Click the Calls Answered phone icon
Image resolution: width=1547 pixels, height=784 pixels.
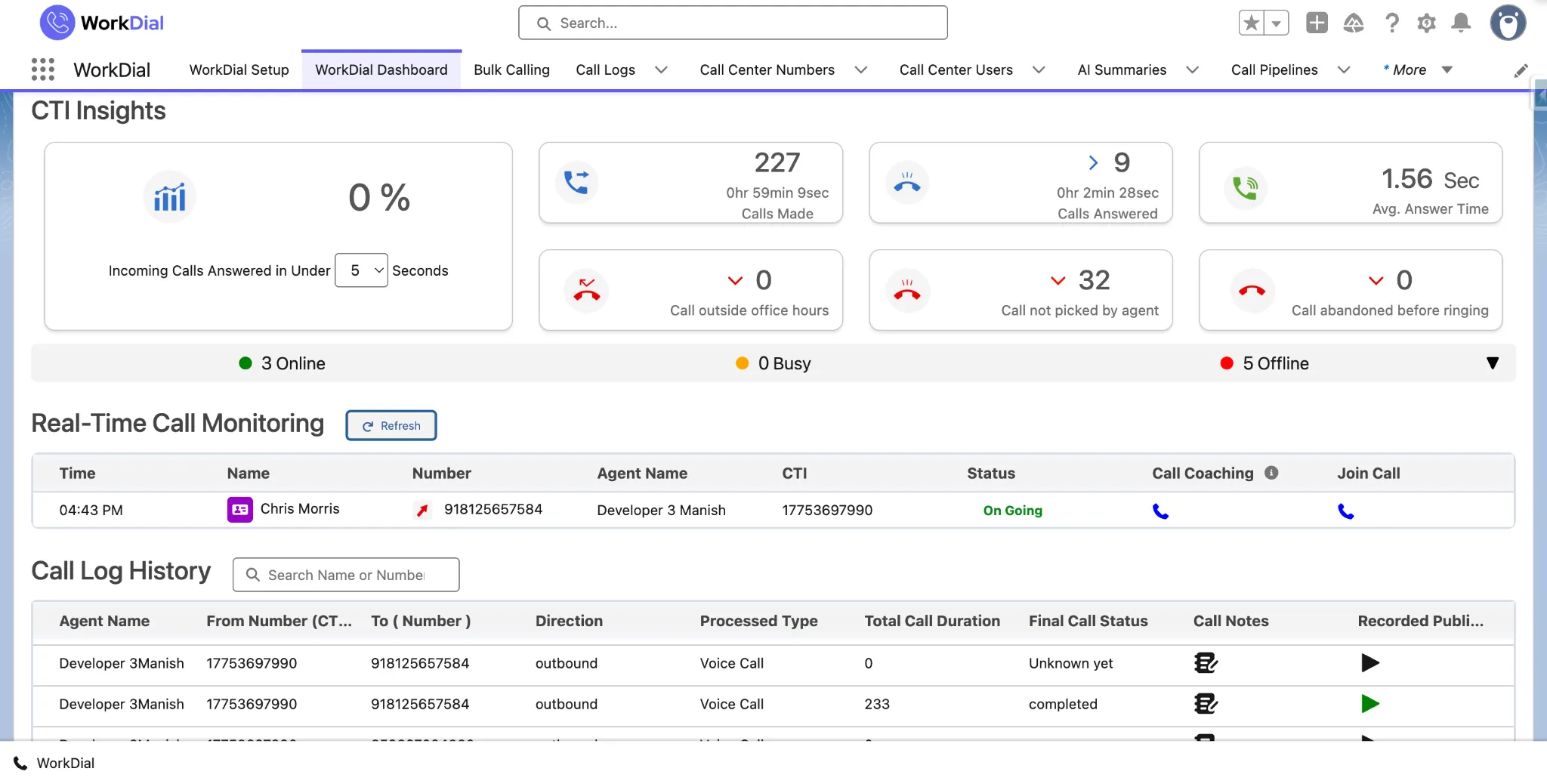(x=907, y=183)
